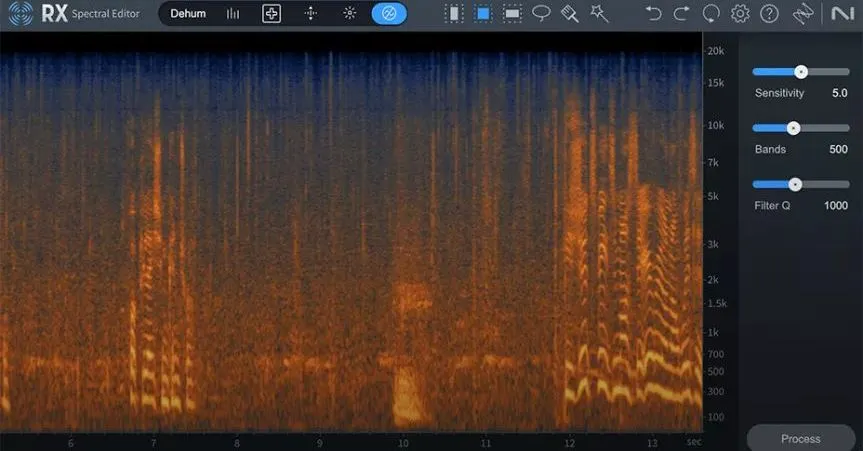Click the 20k frequency scale label
Image resolution: width=863 pixels, height=451 pixels.
[x=715, y=51]
